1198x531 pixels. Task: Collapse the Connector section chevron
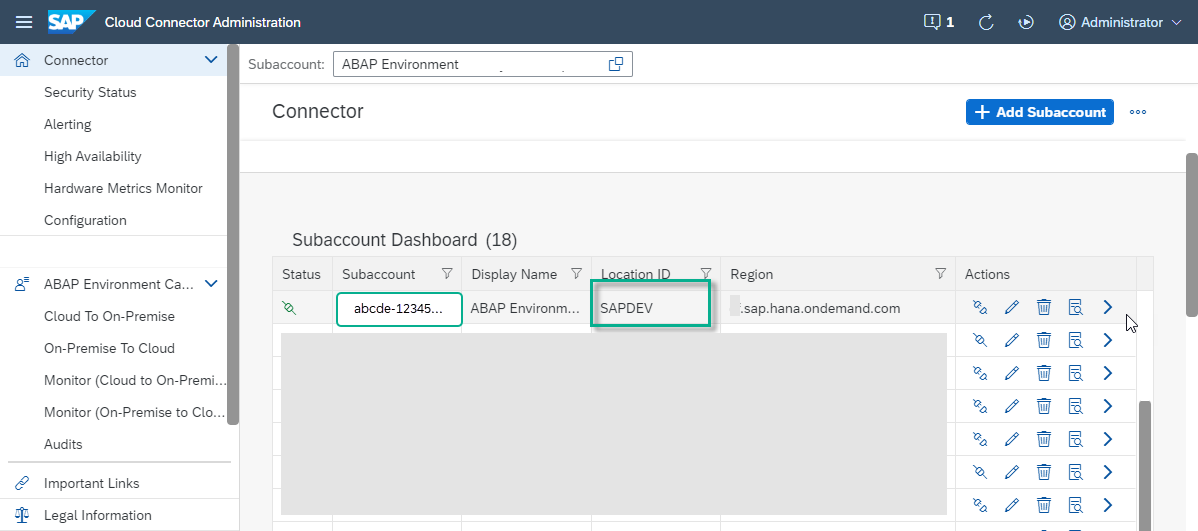pyautogui.click(x=211, y=60)
